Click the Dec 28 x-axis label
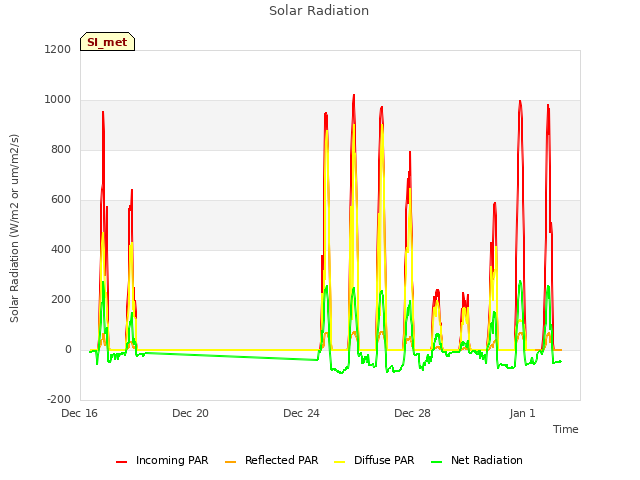Screen dimensions: 640x480 pos(412,413)
